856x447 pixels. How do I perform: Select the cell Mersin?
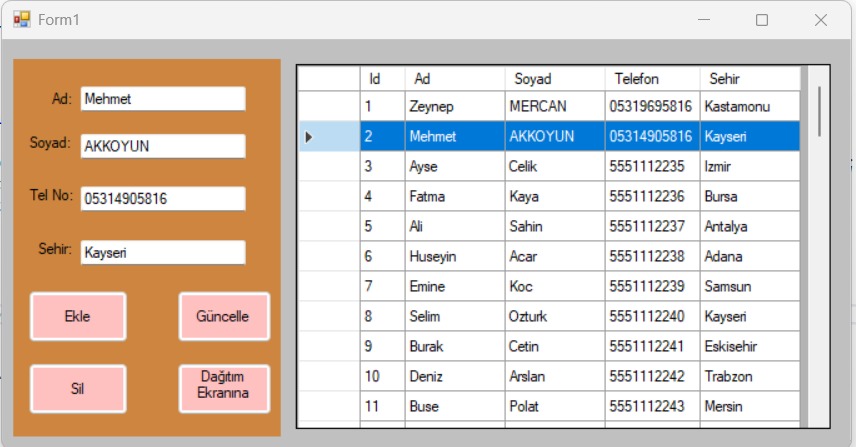point(750,407)
